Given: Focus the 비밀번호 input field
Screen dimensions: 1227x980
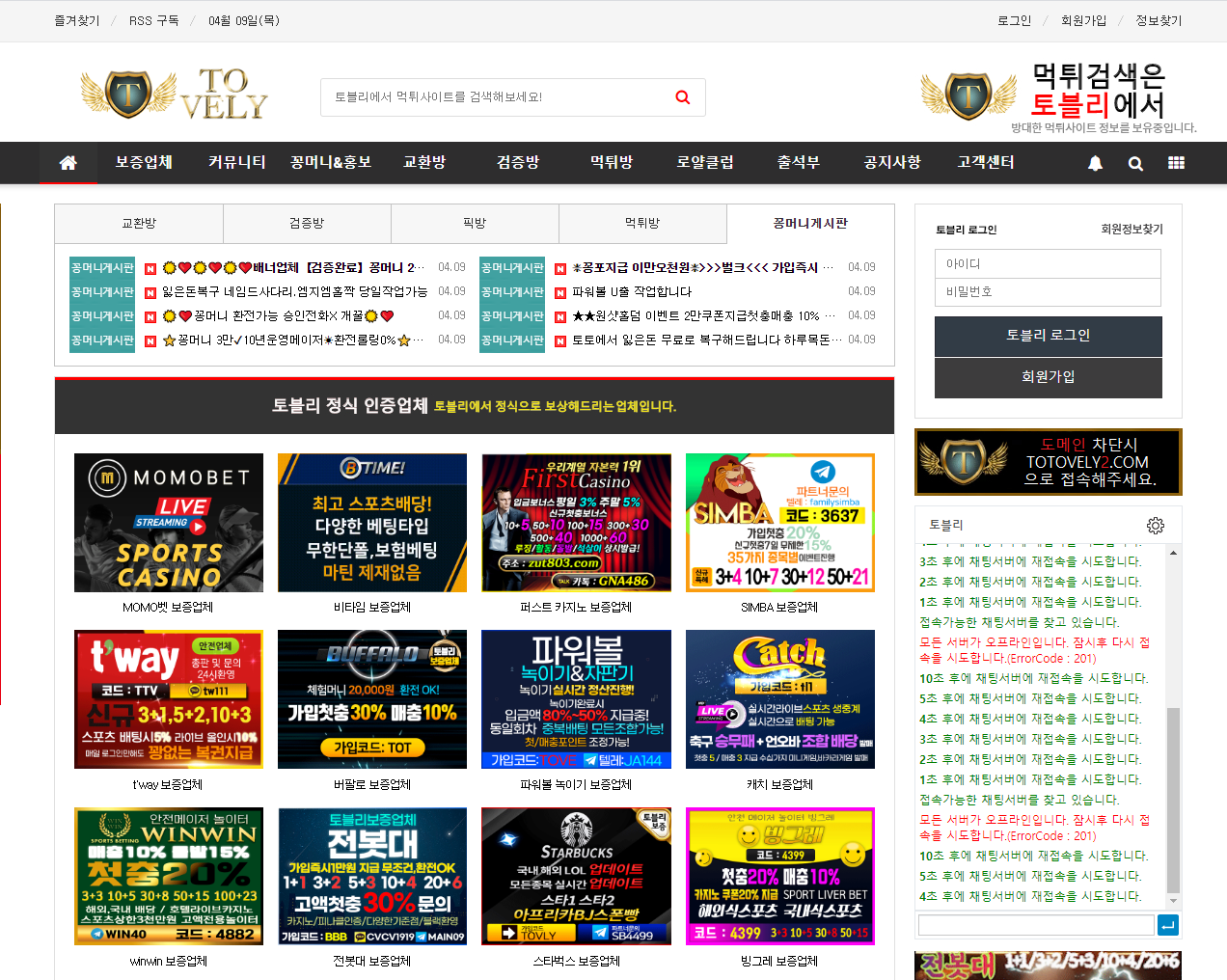Looking at the screenshot, I should pos(1048,292).
